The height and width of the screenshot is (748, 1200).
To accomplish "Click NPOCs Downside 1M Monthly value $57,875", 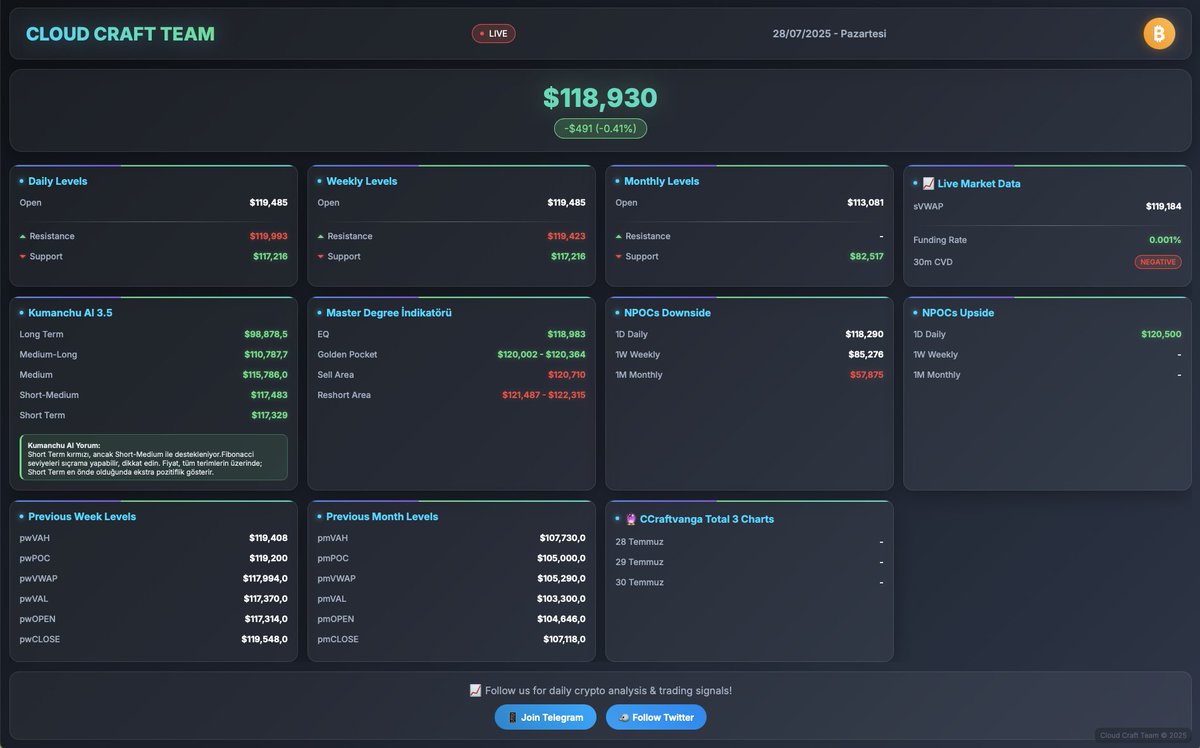I will (866, 374).
